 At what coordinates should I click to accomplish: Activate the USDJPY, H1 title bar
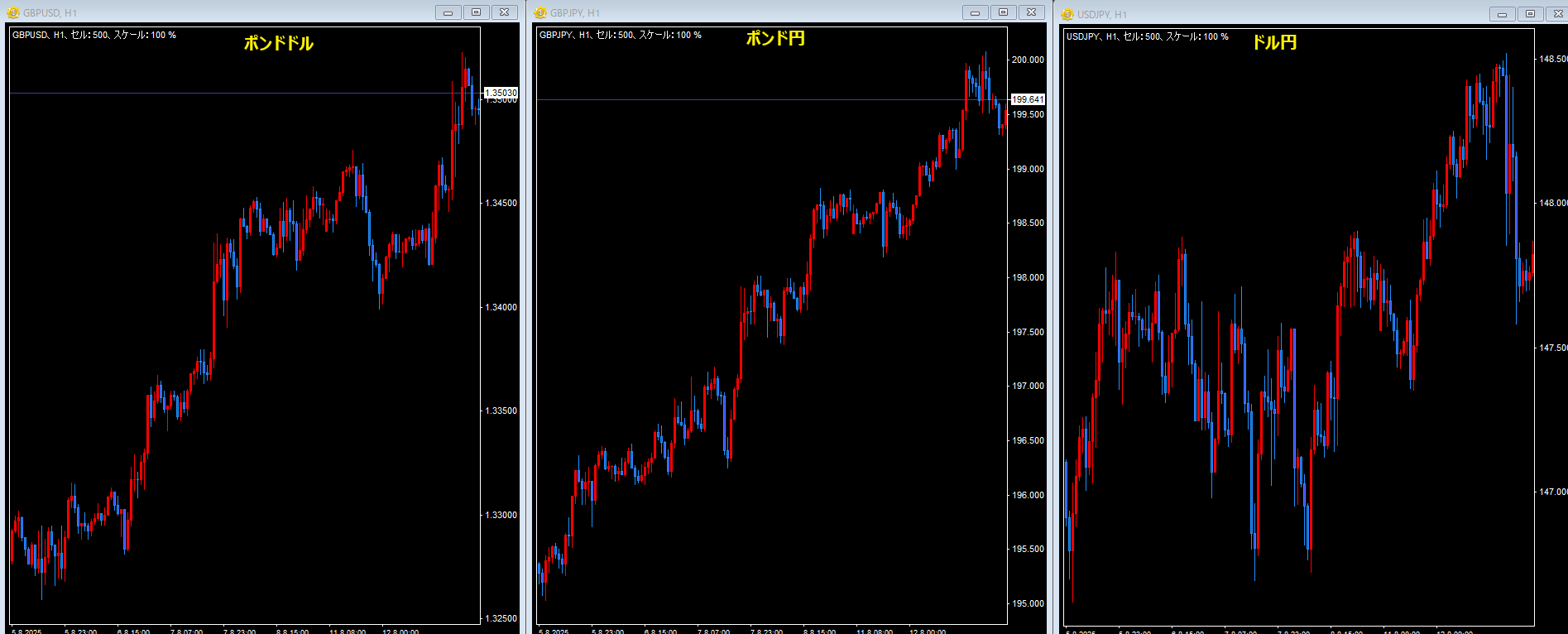tap(1241, 14)
